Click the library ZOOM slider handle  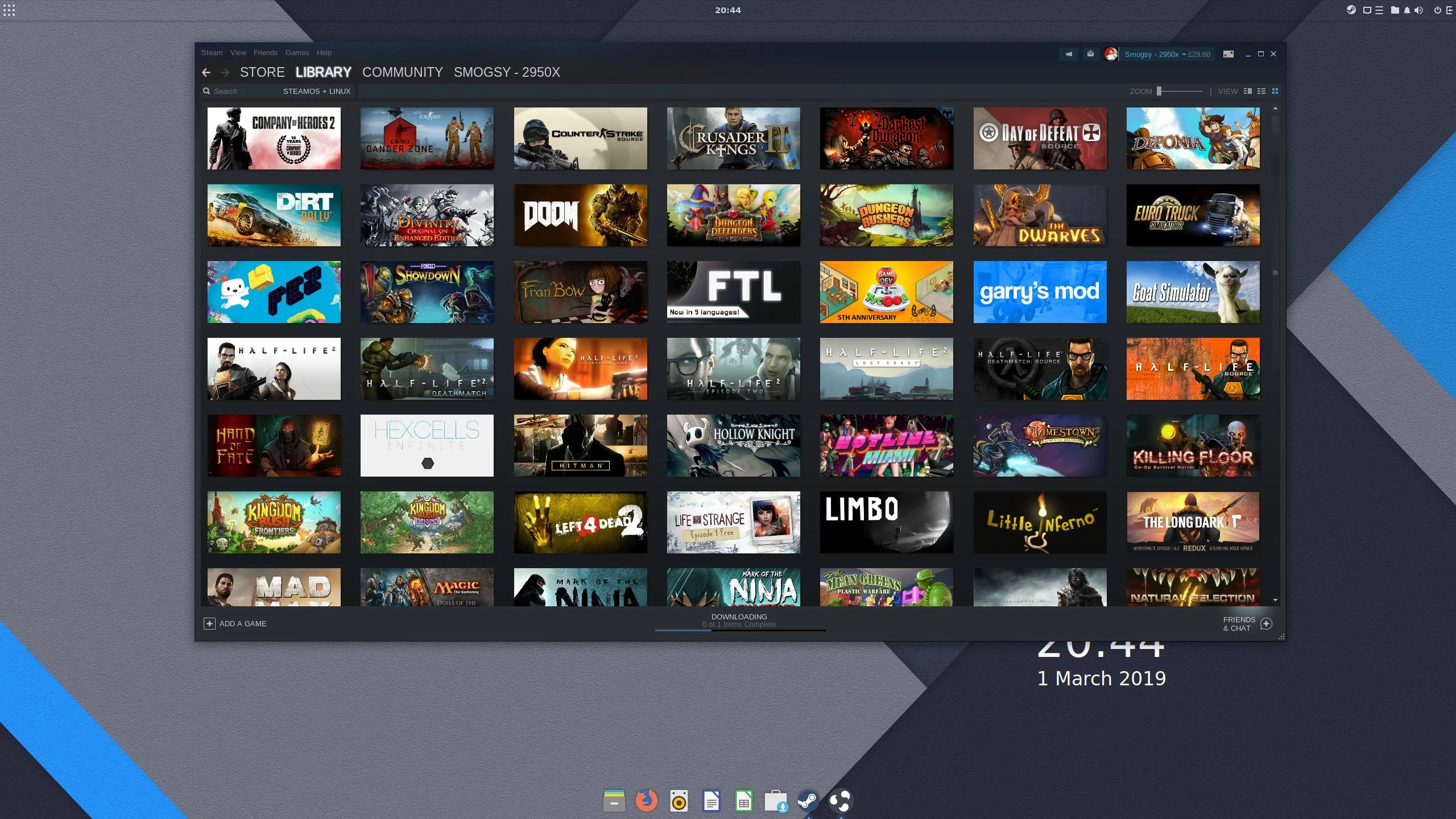click(x=1159, y=91)
